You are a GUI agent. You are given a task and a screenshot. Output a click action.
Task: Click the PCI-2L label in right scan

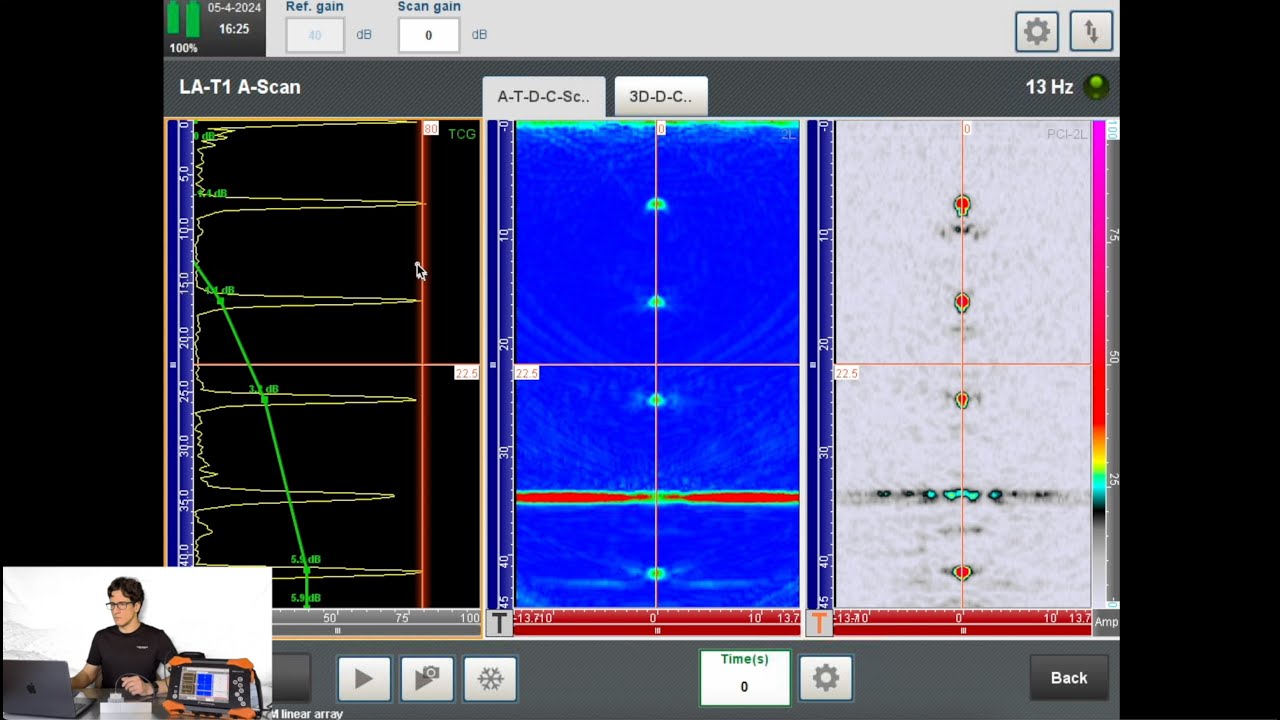pos(1066,134)
